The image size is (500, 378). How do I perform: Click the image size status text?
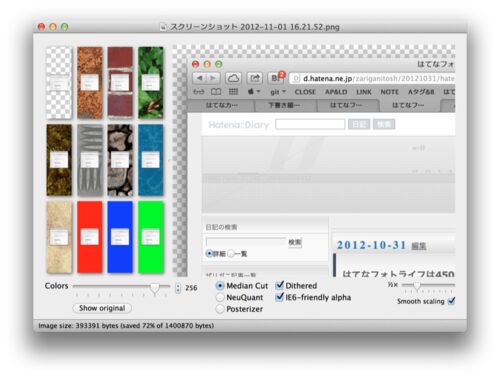(x=126, y=326)
